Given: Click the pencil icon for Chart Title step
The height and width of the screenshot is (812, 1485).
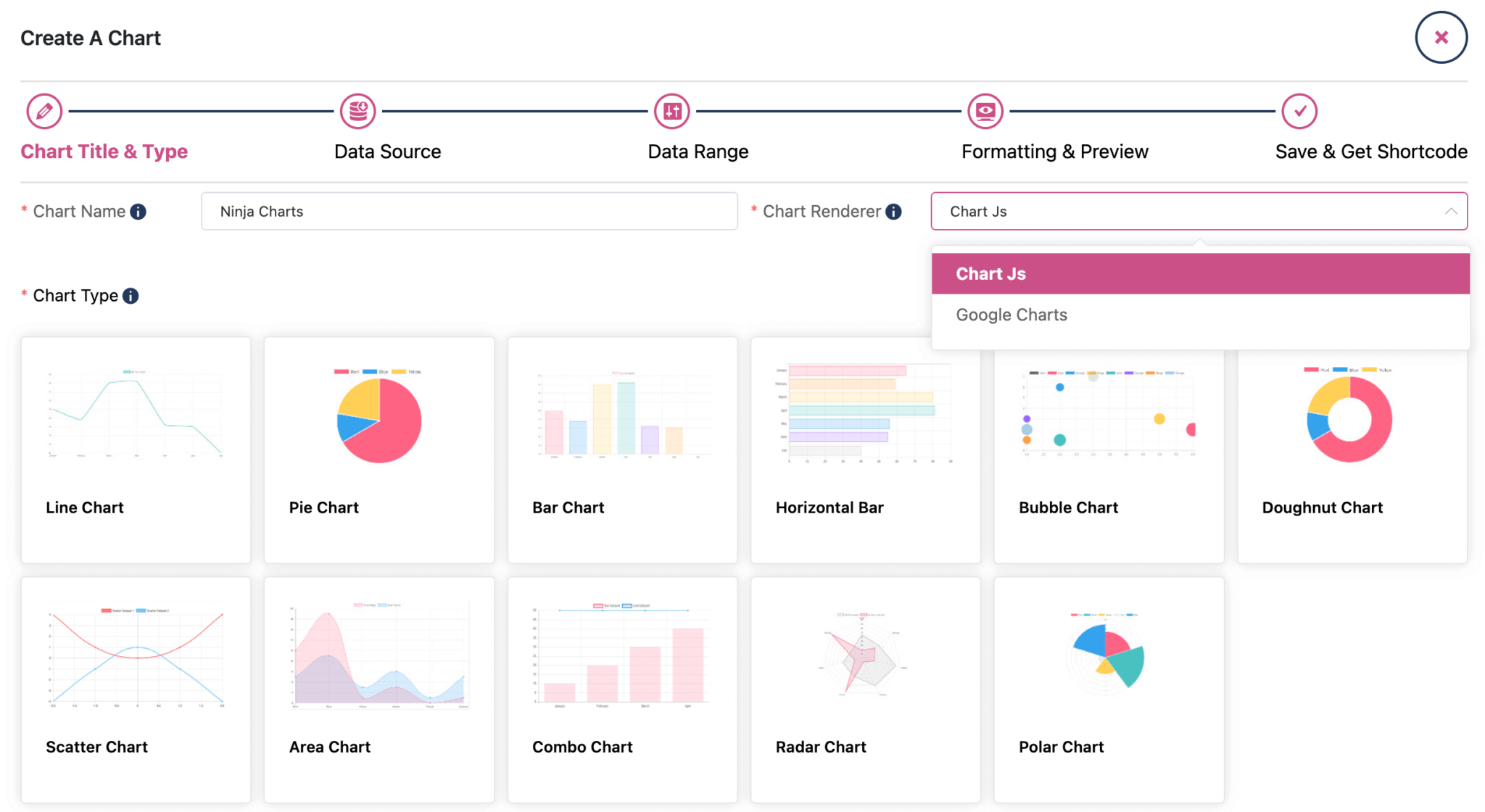Looking at the screenshot, I should coord(44,112).
